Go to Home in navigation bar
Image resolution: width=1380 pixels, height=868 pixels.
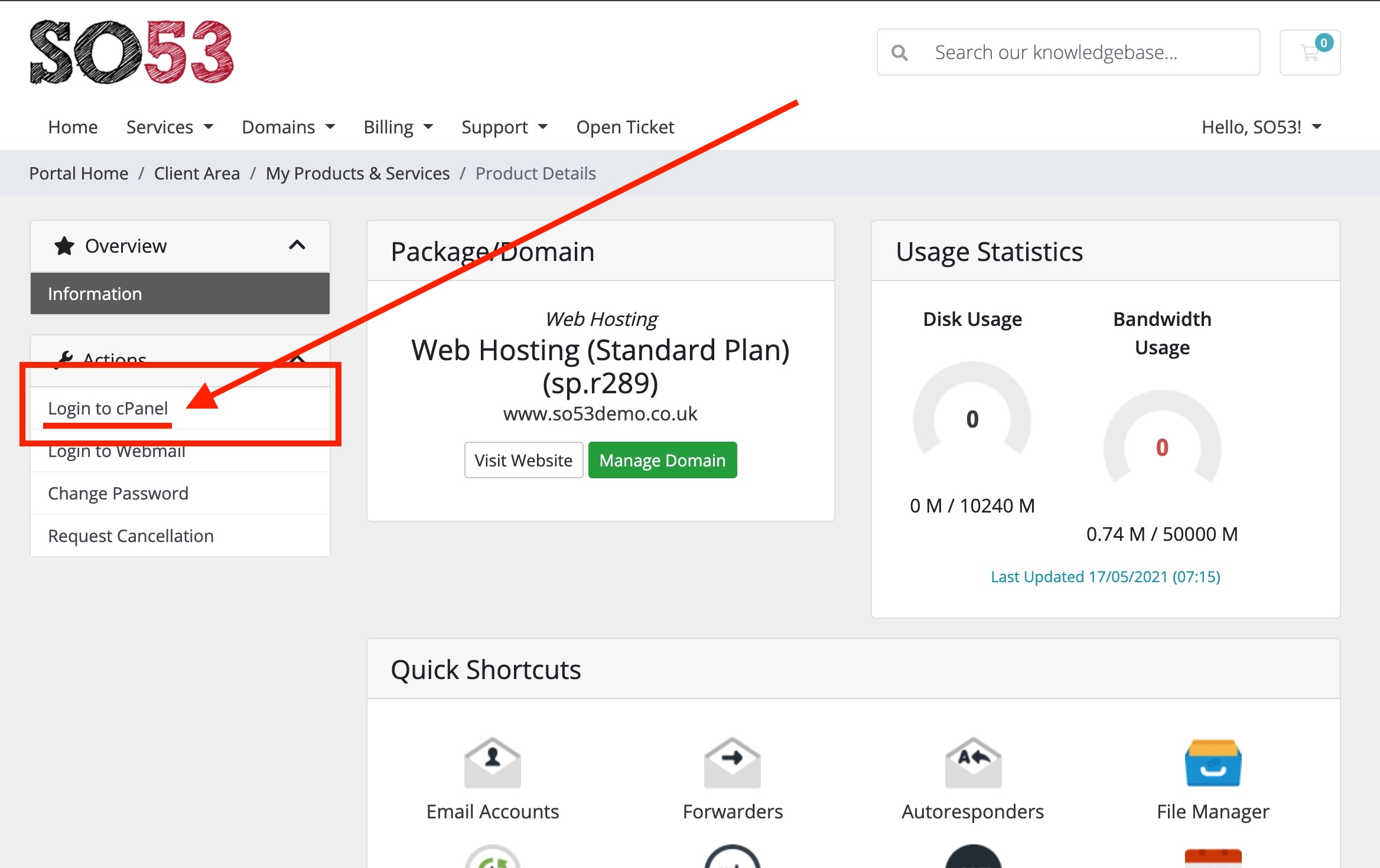(x=73, y=127)
